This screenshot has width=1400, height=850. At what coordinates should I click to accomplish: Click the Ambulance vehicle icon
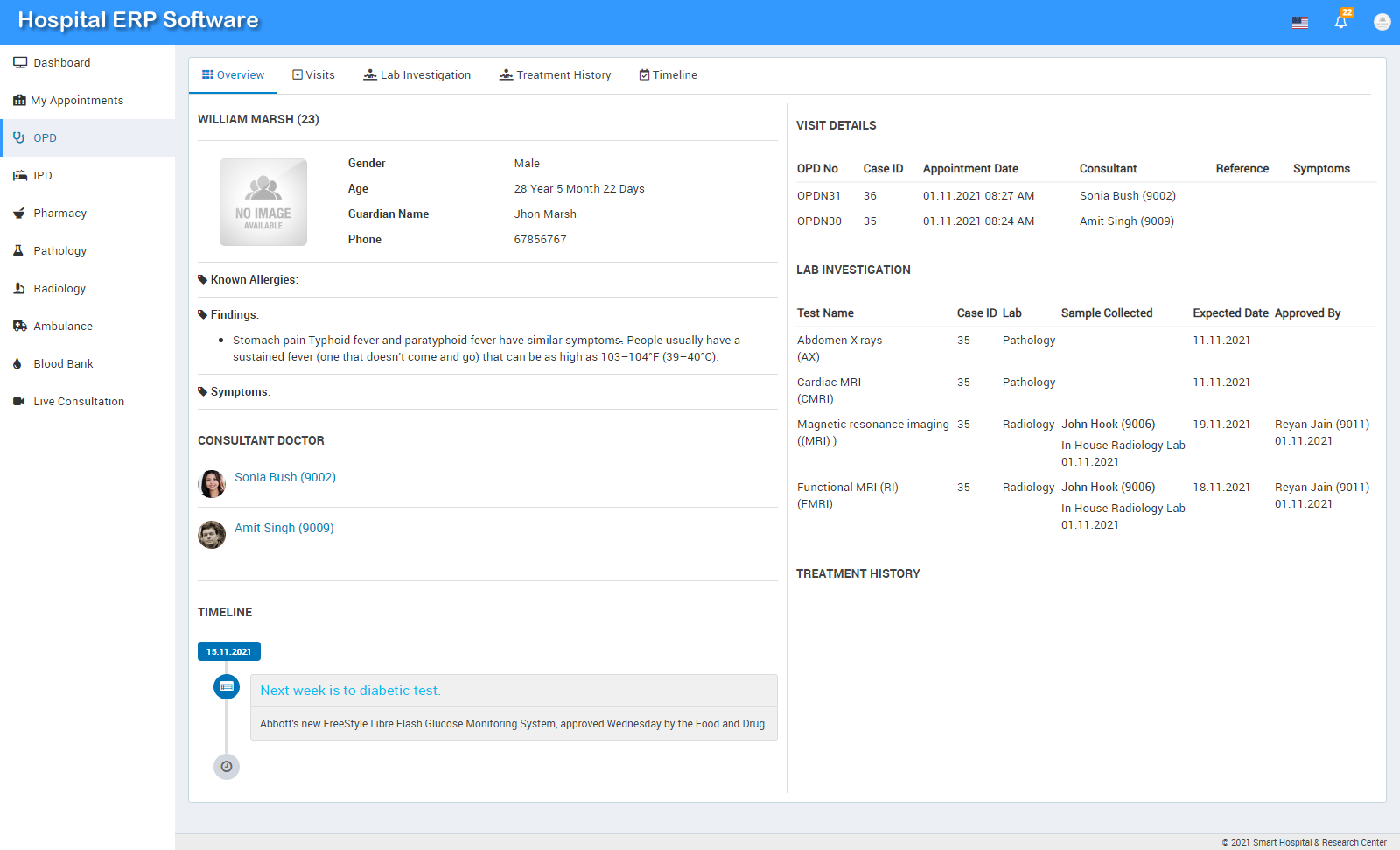point(19,326)
